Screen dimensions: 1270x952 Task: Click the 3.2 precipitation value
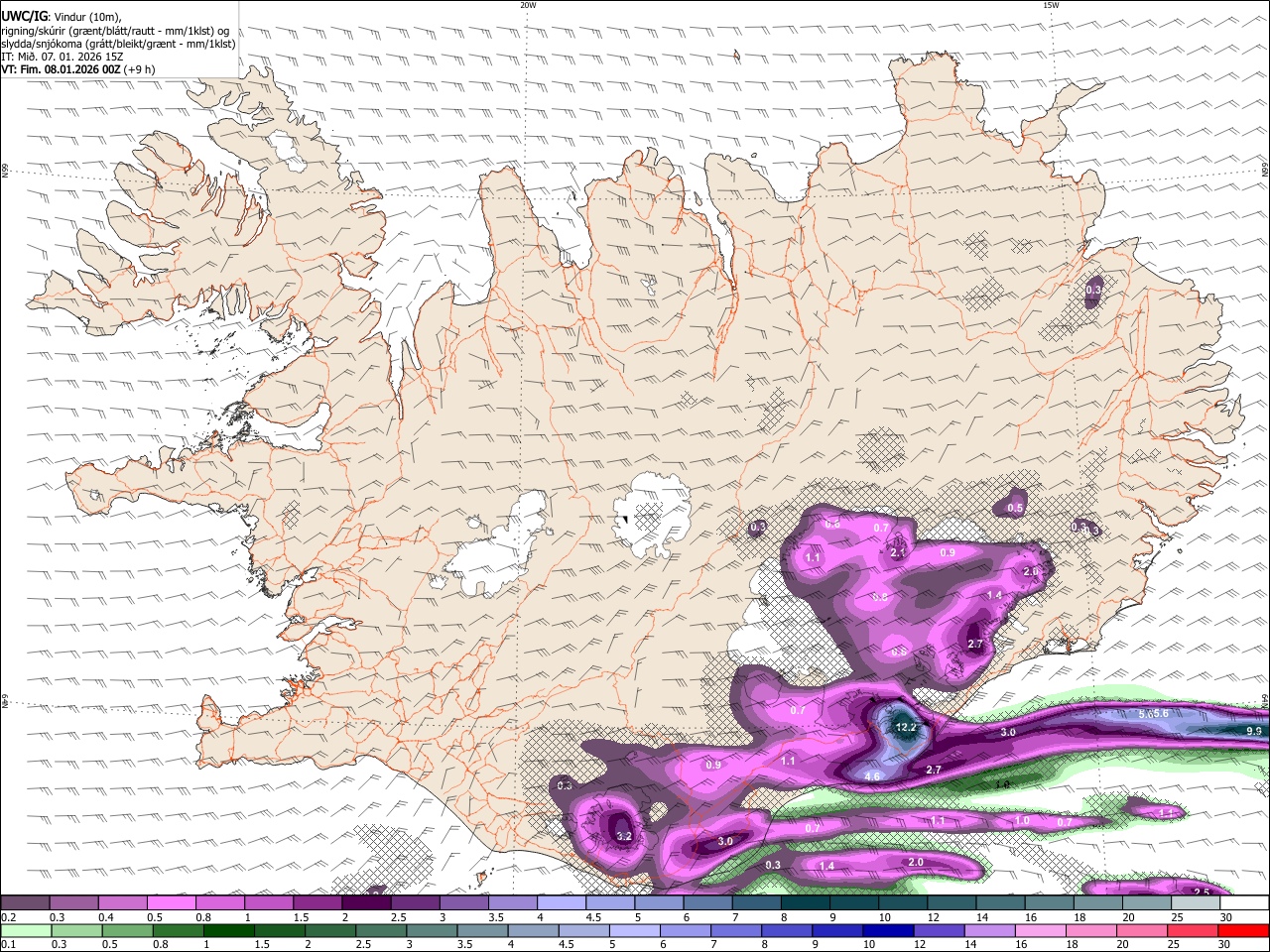coord(624,836)
